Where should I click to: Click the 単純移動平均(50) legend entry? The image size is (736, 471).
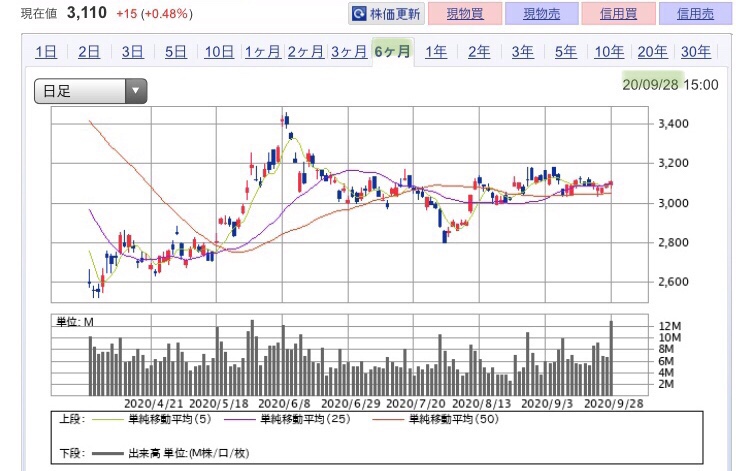tap(436, 419)
